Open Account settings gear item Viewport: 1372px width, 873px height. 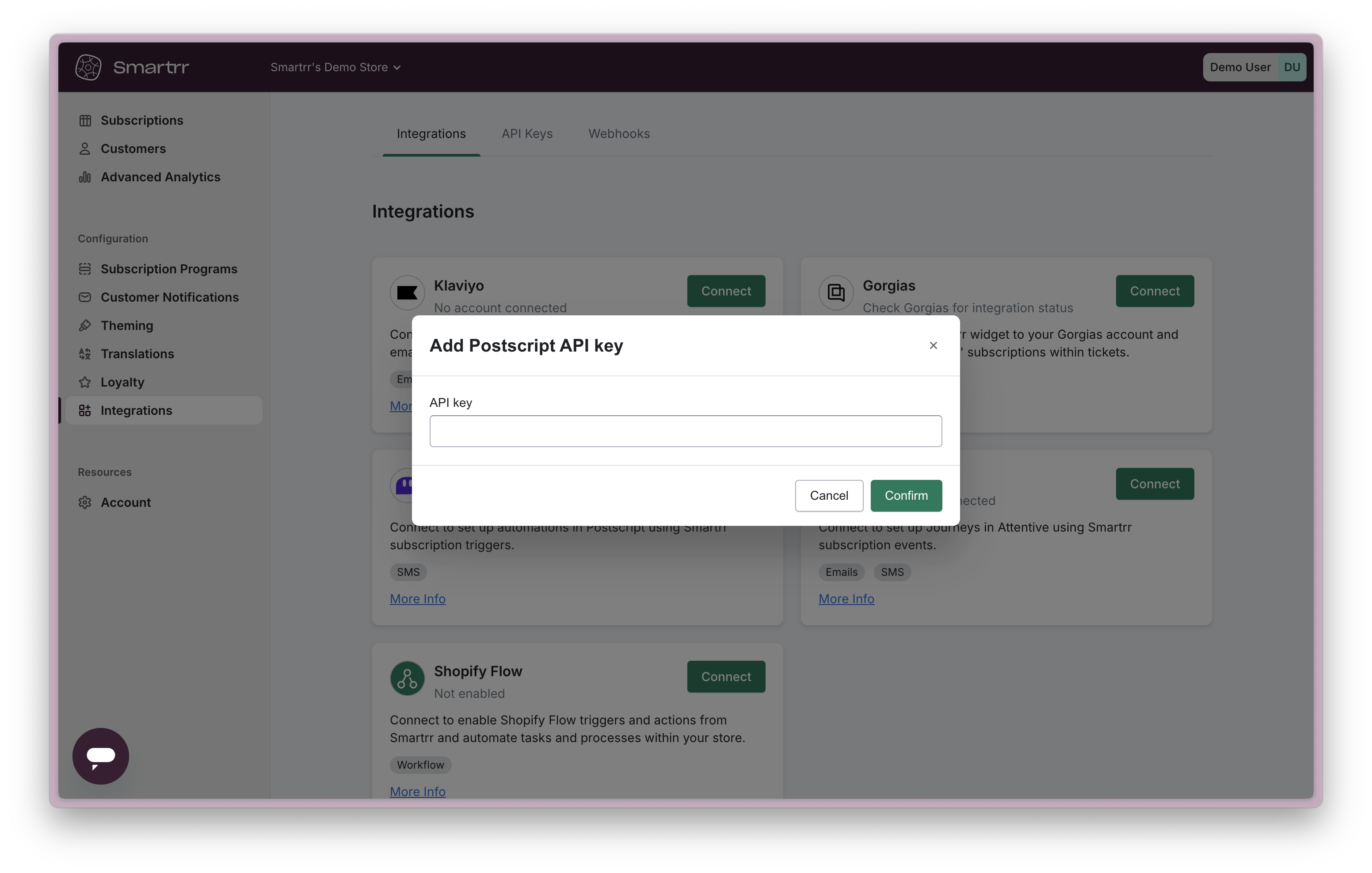click(x=126, y=502)
